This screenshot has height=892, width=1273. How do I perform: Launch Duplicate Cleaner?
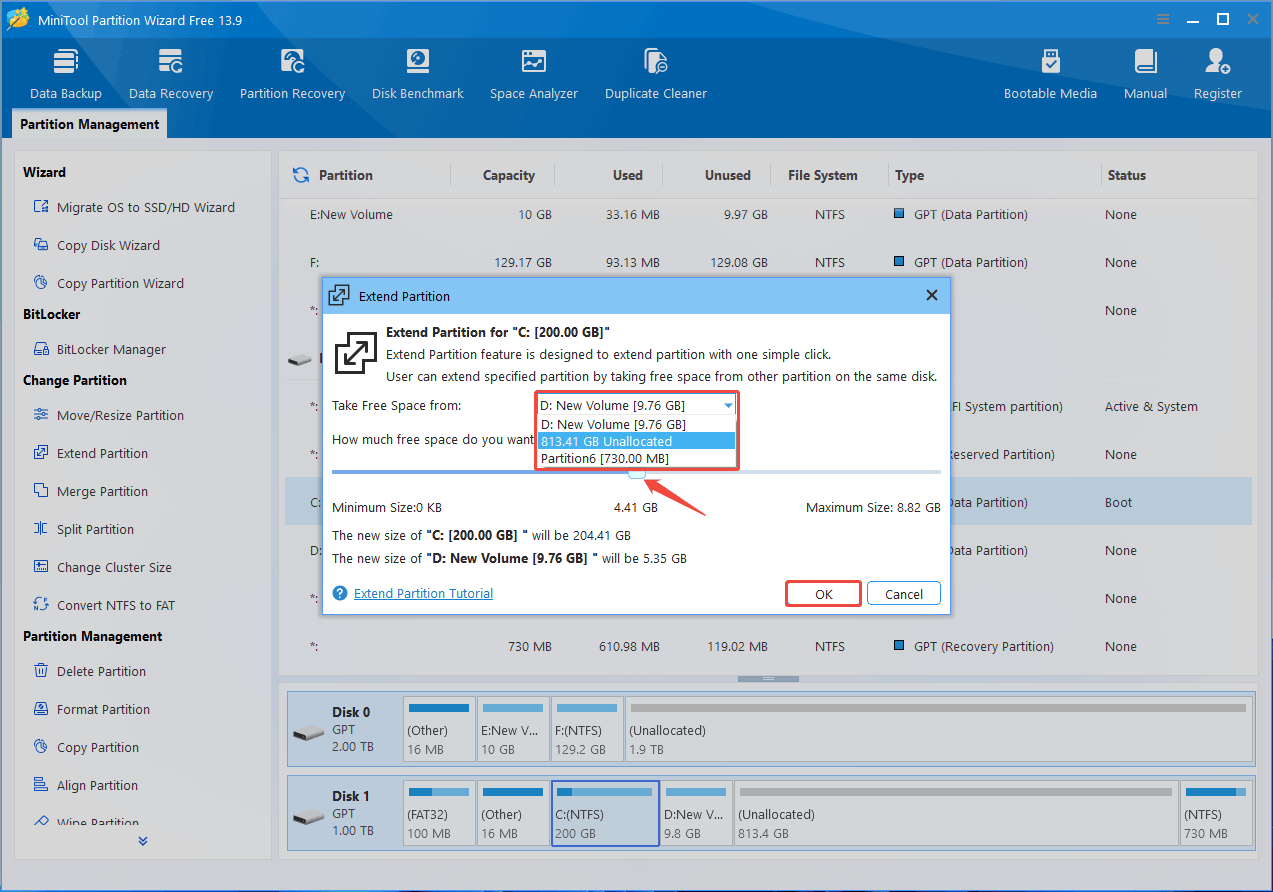[x=656, y=74]
